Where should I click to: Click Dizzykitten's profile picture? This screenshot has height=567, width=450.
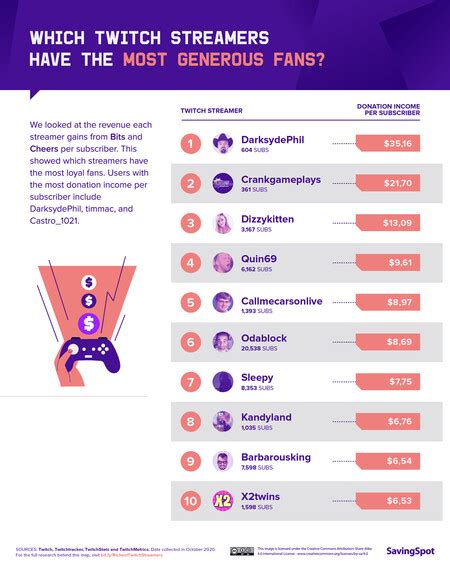point(223,223)
